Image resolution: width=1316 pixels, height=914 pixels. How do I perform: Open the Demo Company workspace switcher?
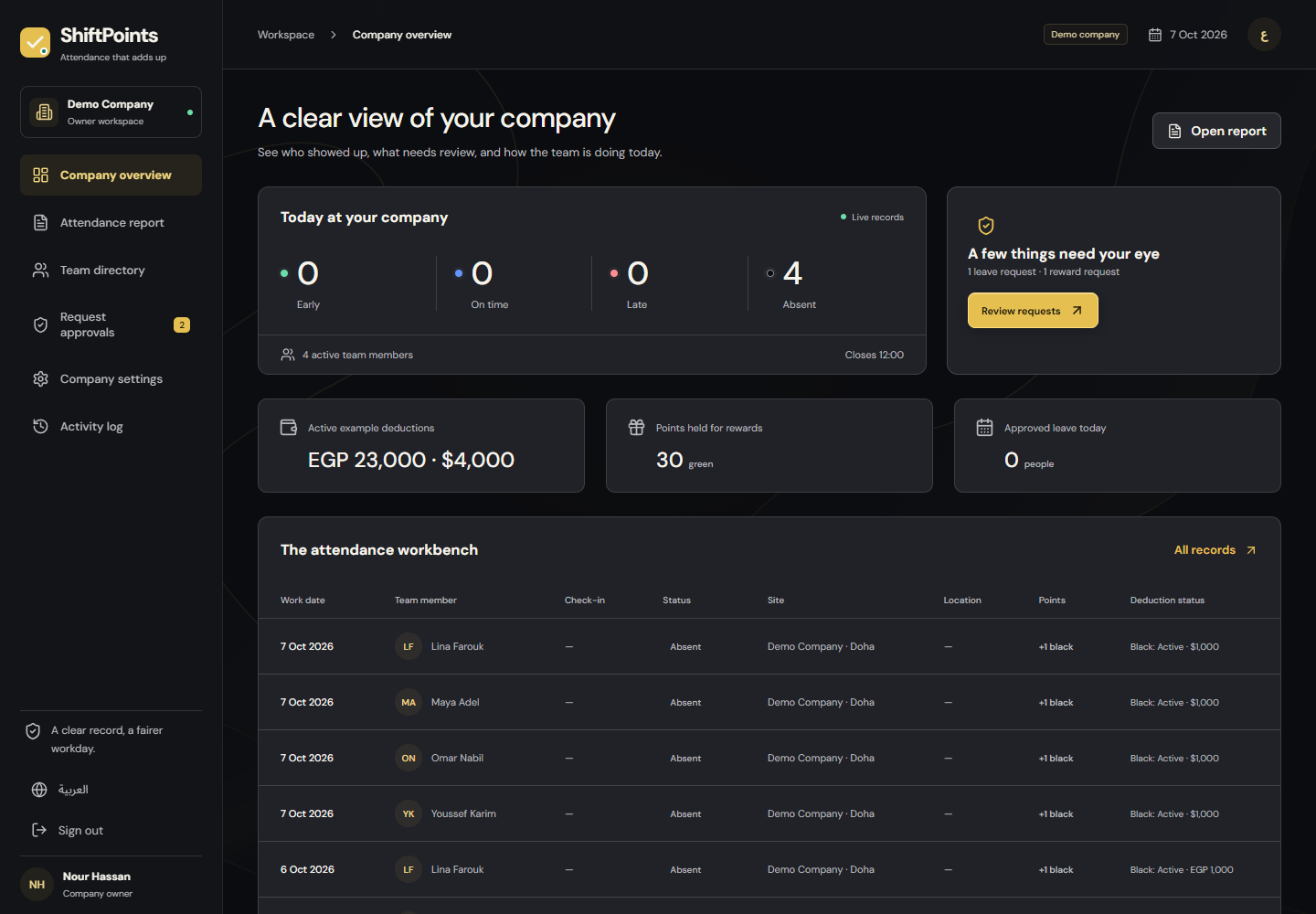click(x=111, y=112)
